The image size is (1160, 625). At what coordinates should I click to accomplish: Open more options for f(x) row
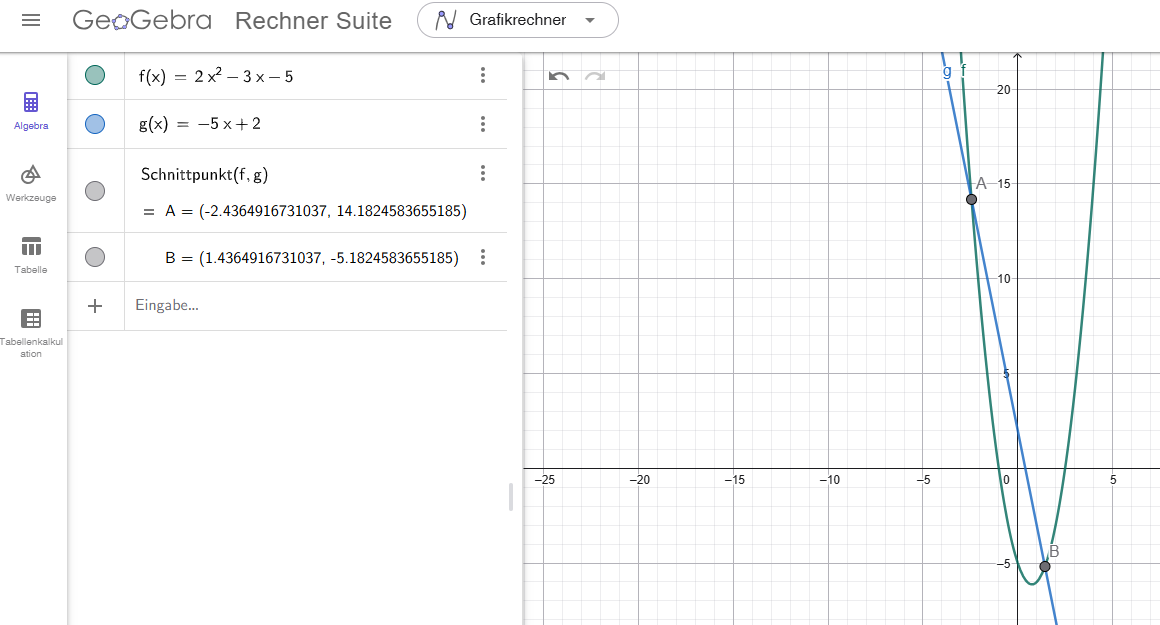[483, 75]
